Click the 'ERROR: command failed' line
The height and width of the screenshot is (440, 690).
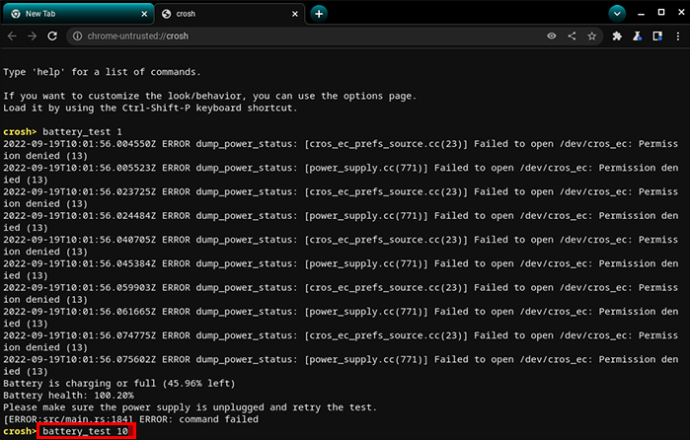[x=131, y=419]
